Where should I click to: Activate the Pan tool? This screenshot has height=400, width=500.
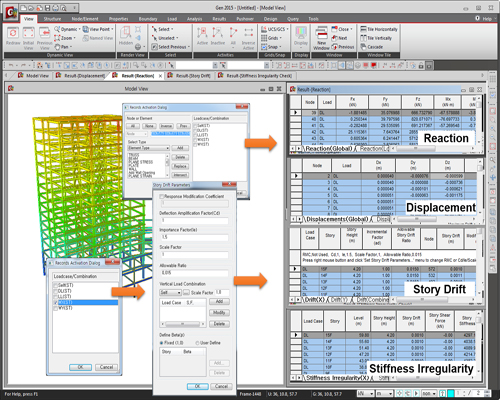(62, 47)
